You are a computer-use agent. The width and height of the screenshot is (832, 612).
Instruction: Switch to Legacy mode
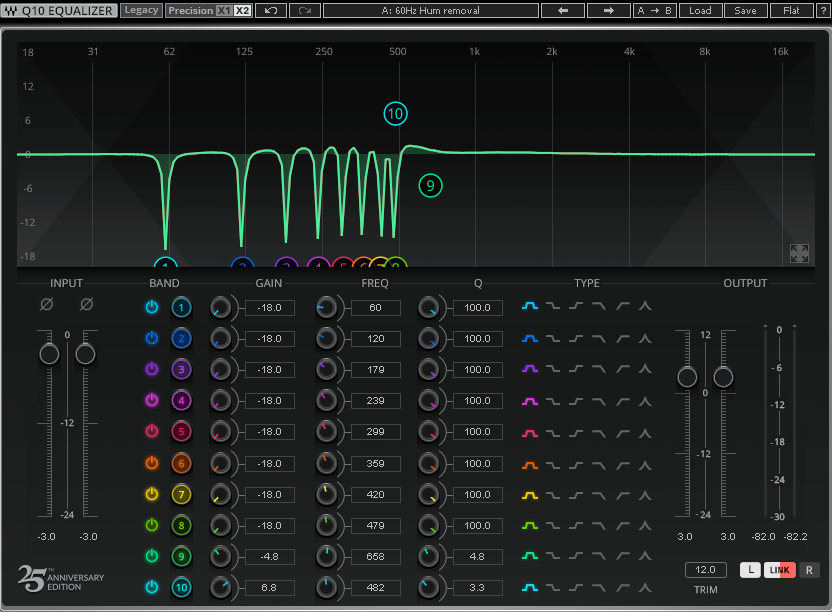click(141, 10)
